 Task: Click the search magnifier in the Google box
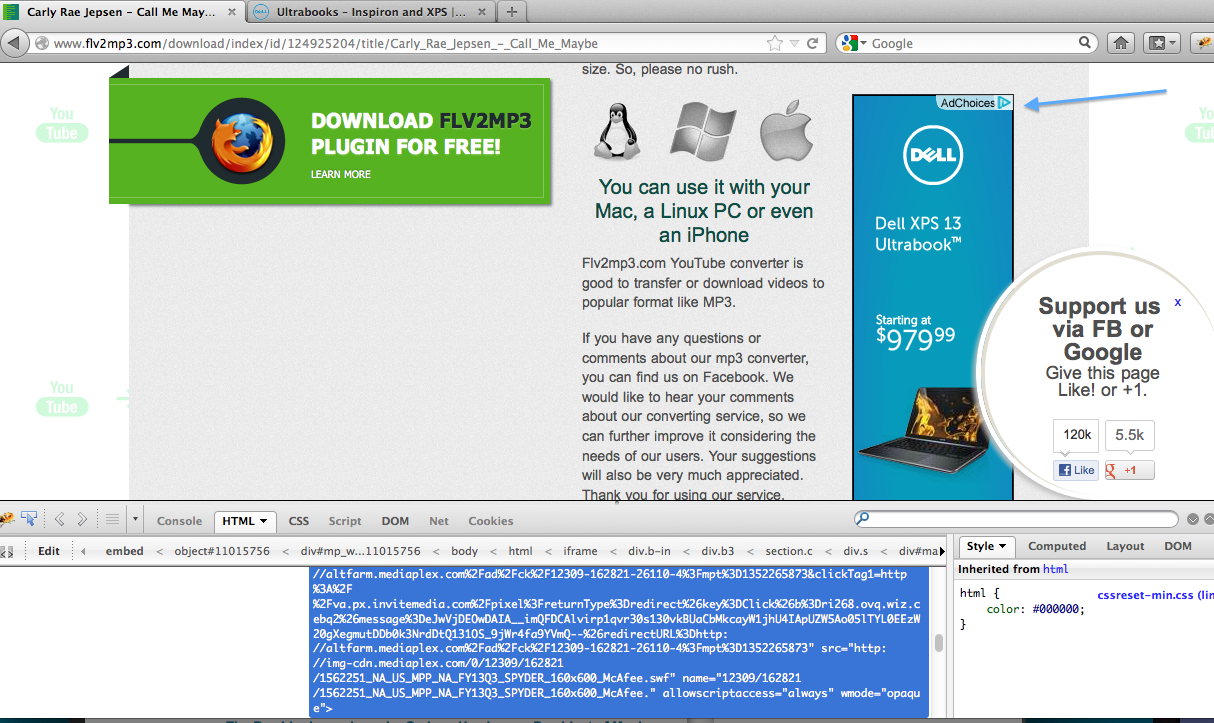(1085, 43)
